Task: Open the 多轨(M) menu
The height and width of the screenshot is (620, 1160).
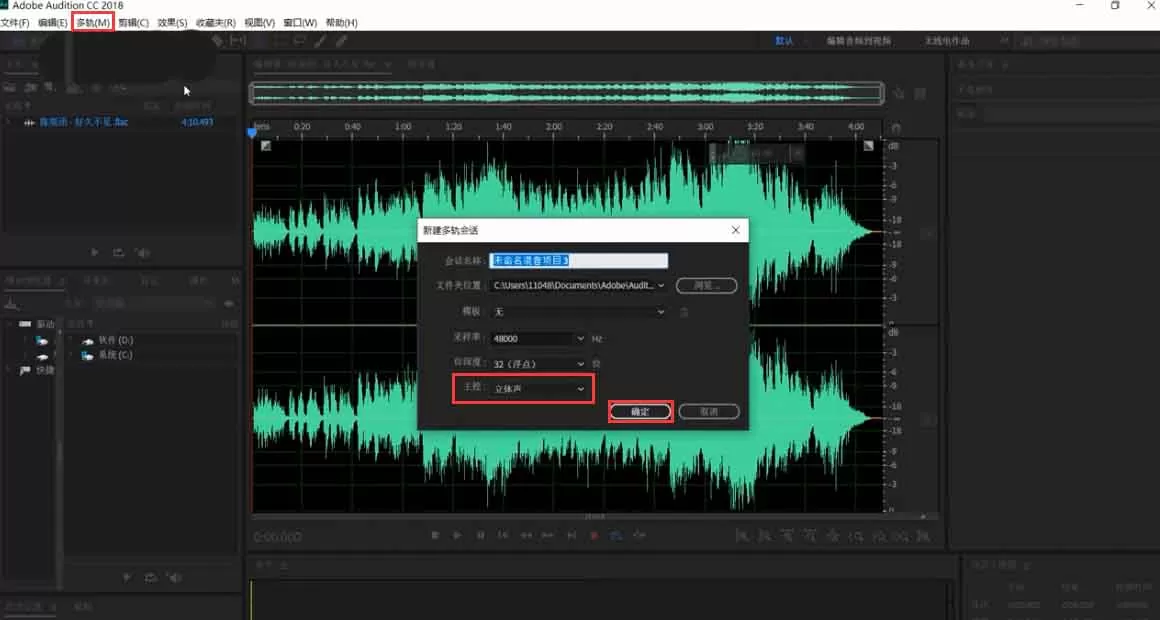Action: coord(93,22)
